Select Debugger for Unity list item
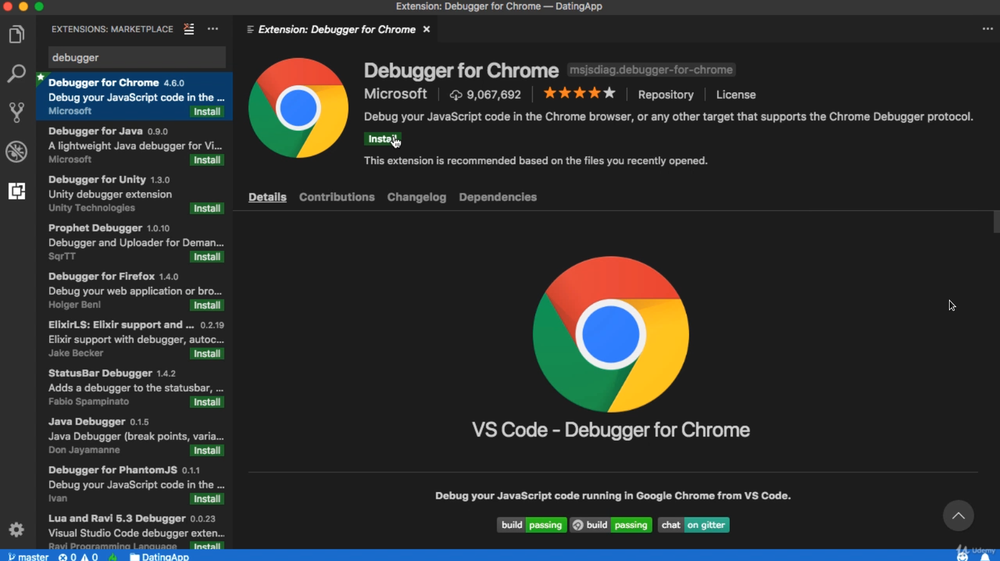The height and width of the screenshot is (561, 1000). click(135, 193)
